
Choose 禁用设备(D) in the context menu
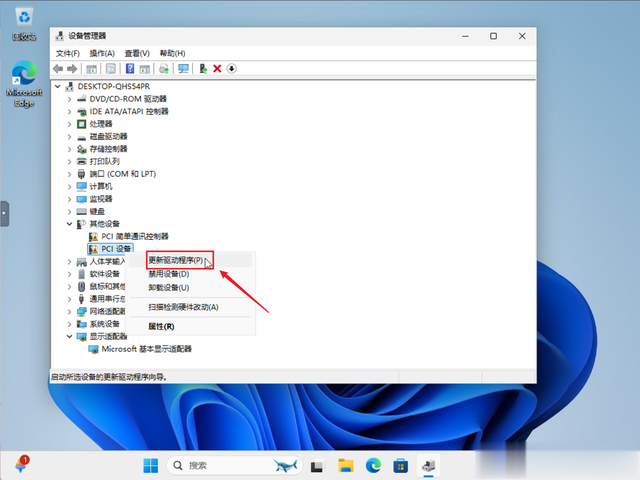(x=191, y=274)
